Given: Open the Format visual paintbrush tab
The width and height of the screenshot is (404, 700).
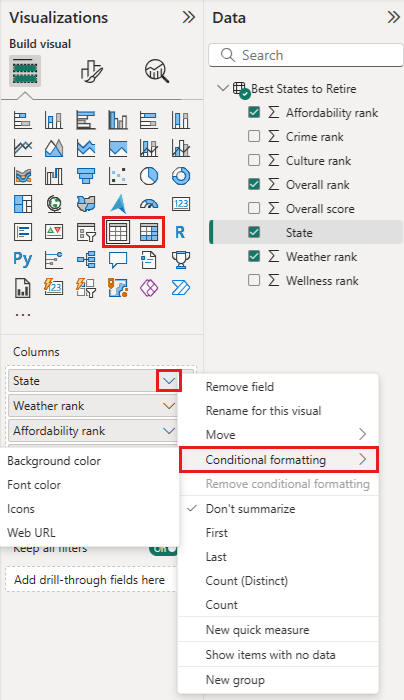Looking at the screenshot, I should click(92, 71).
